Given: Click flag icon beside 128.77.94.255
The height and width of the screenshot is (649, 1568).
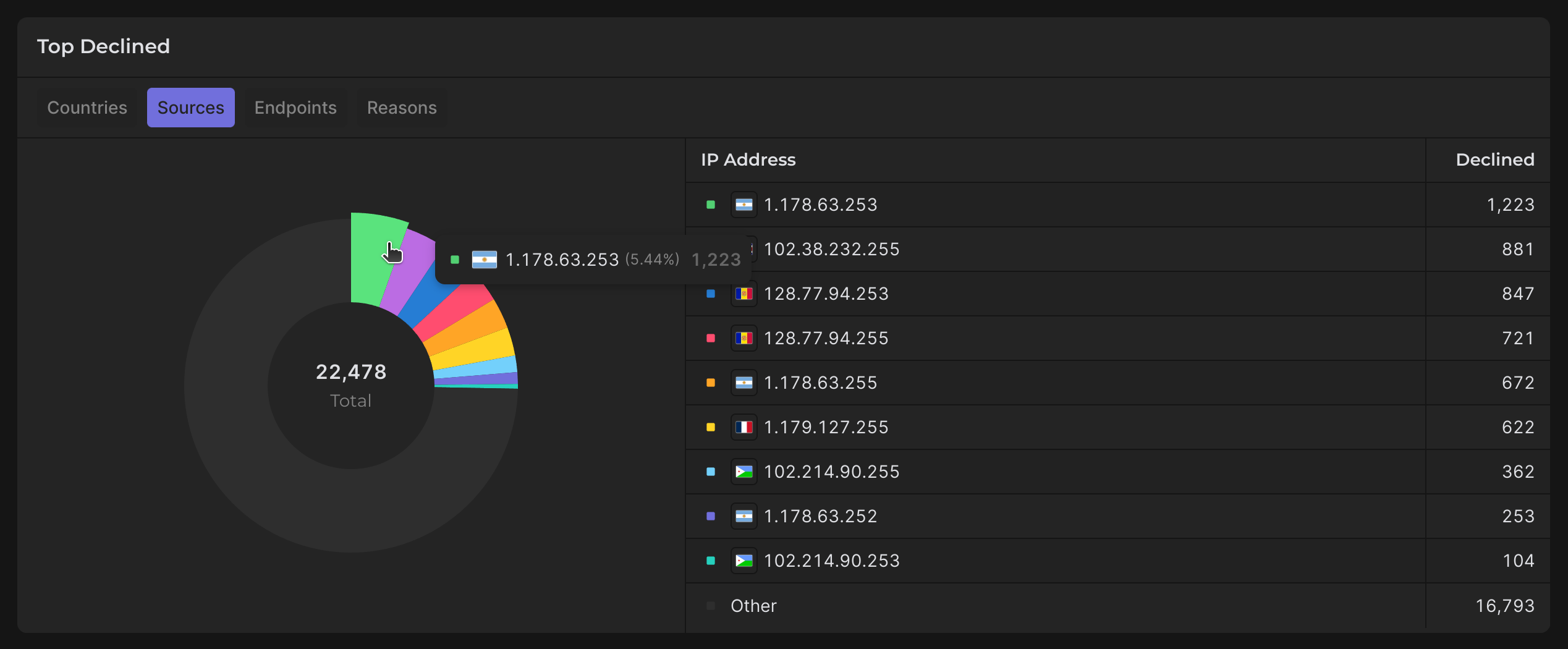Looking at the screenshot, I should click(x=744, y=338).
